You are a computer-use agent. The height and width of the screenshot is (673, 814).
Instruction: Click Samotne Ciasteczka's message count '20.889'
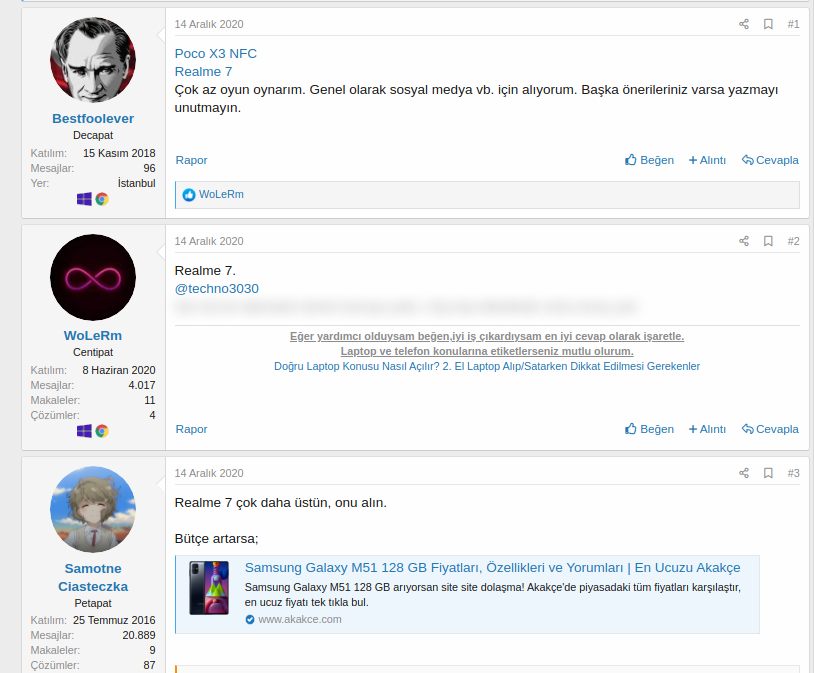pos(139,635)
